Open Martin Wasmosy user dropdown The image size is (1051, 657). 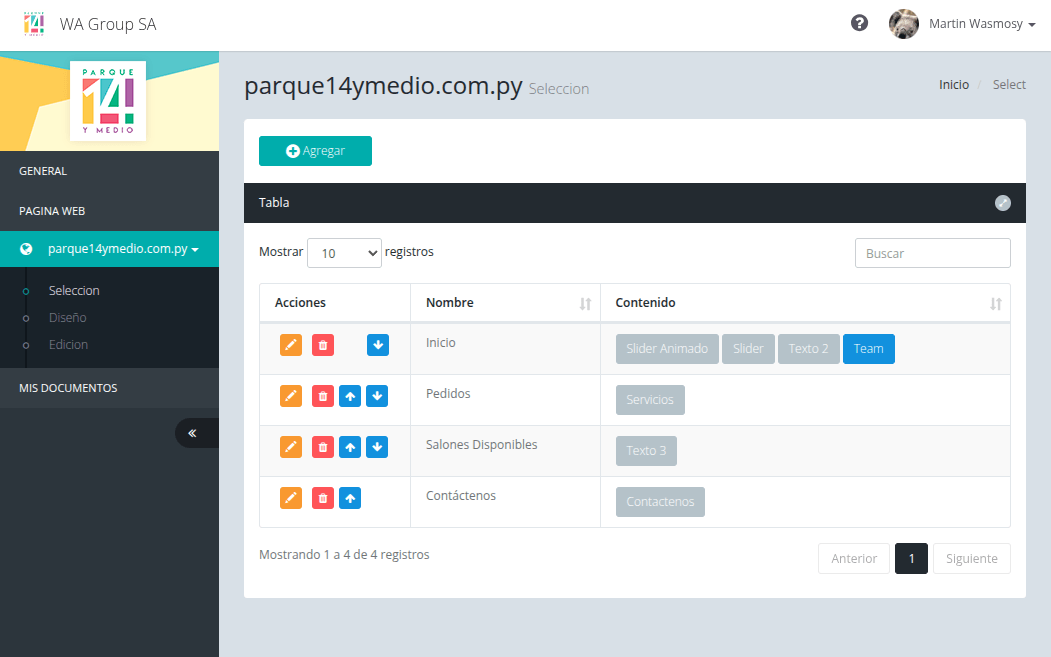tap(982, 24)
